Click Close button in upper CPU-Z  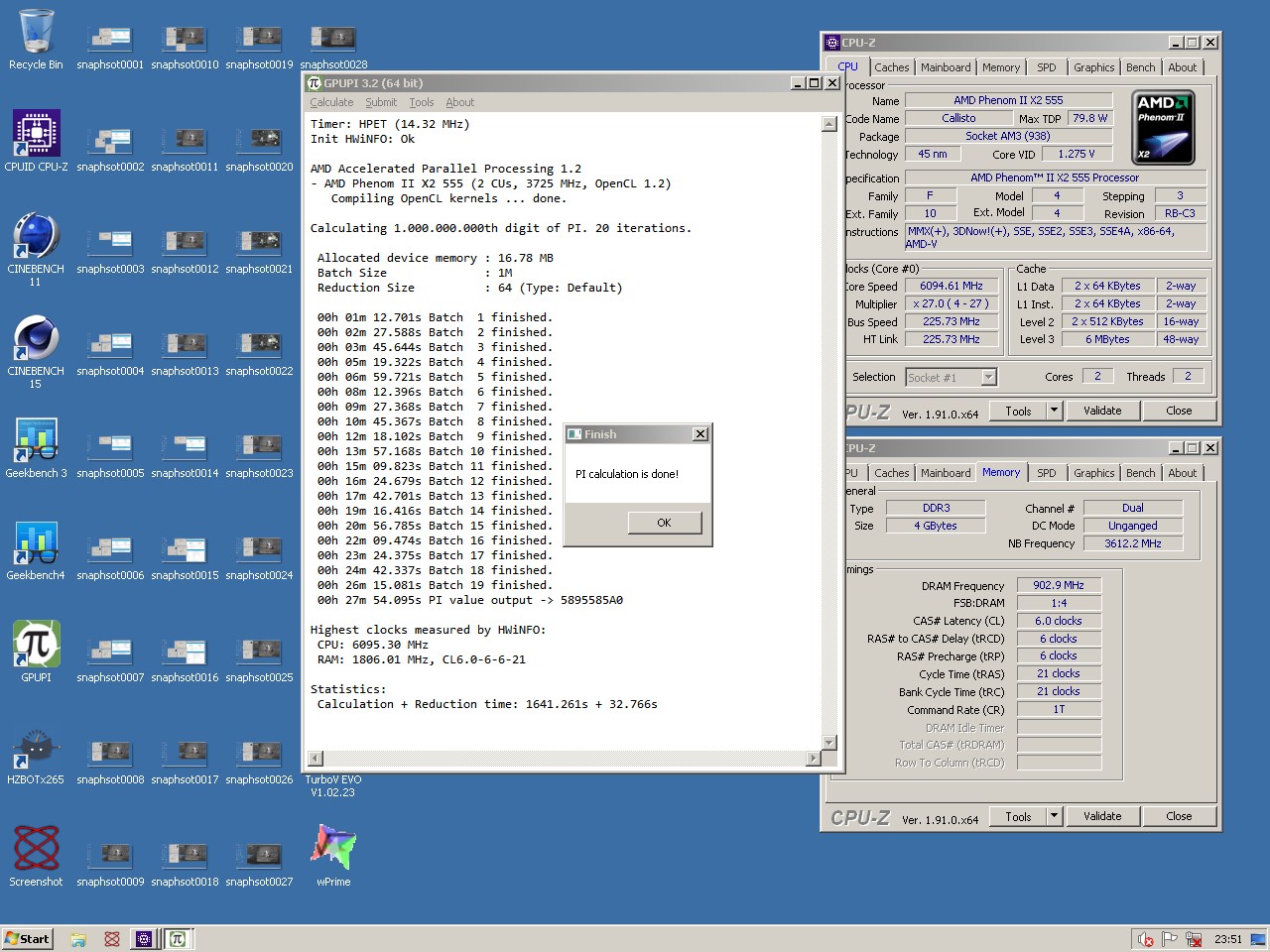1179,411
